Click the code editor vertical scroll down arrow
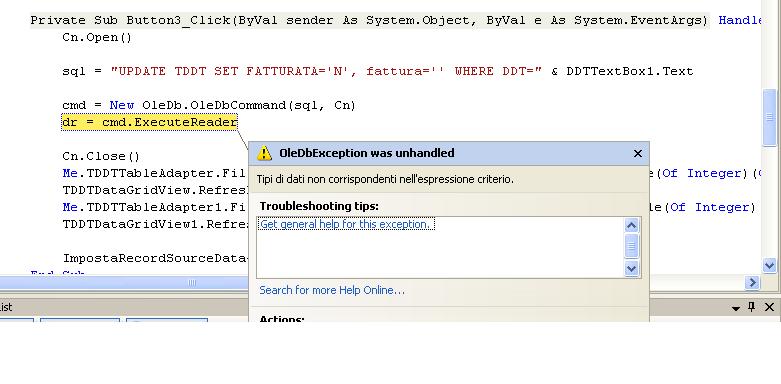Image resolution: width=781 pixels, height=384 pixels. pos(770,265)
